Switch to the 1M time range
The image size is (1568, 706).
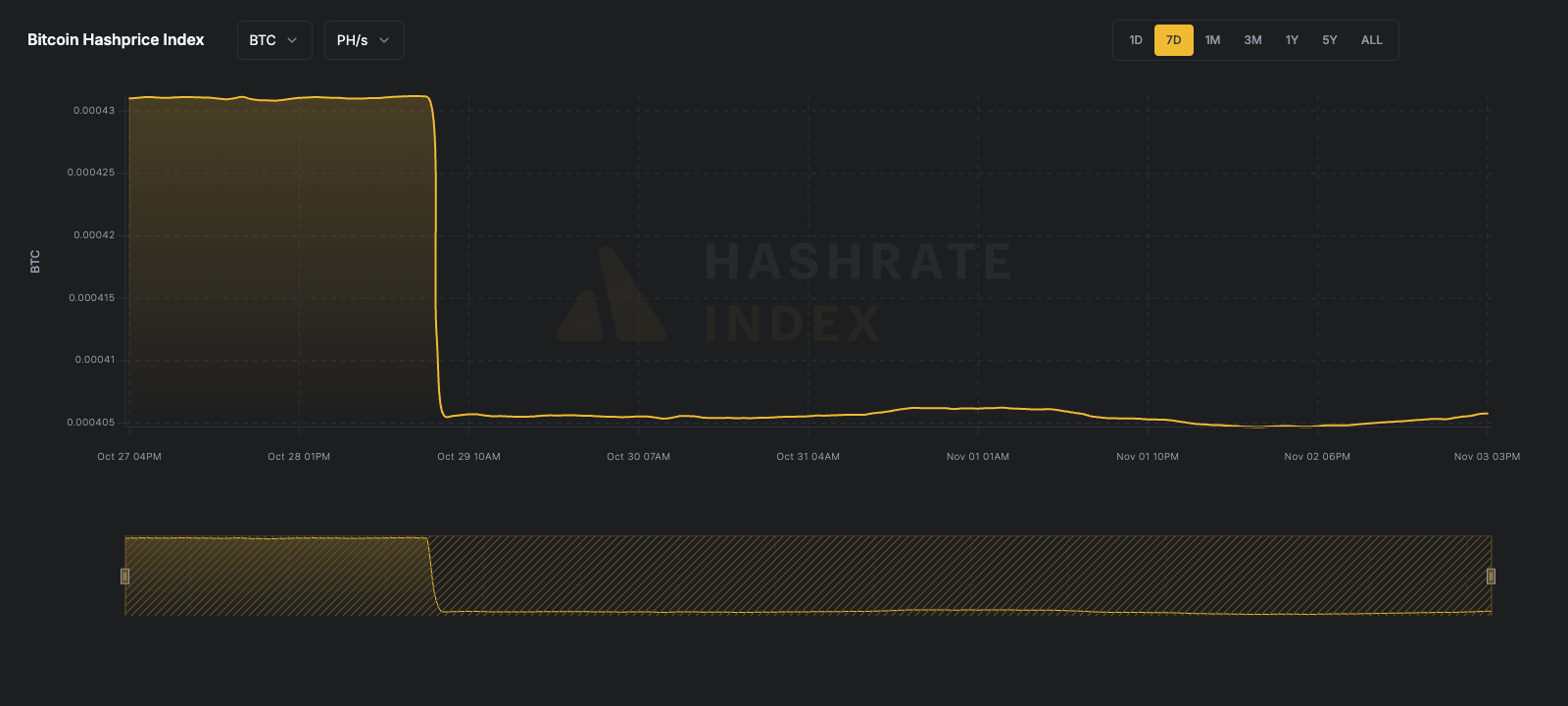click(x=1212, y=40)
